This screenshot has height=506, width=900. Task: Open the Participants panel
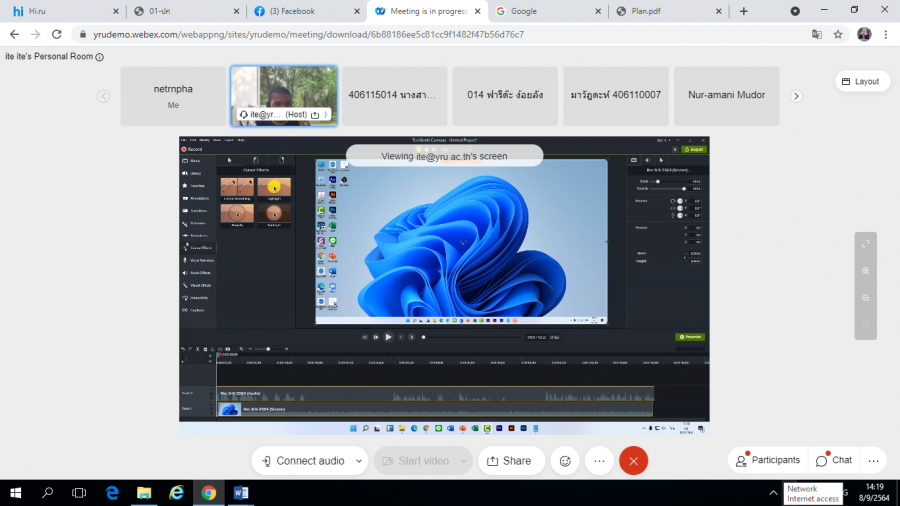coord(768,460)
